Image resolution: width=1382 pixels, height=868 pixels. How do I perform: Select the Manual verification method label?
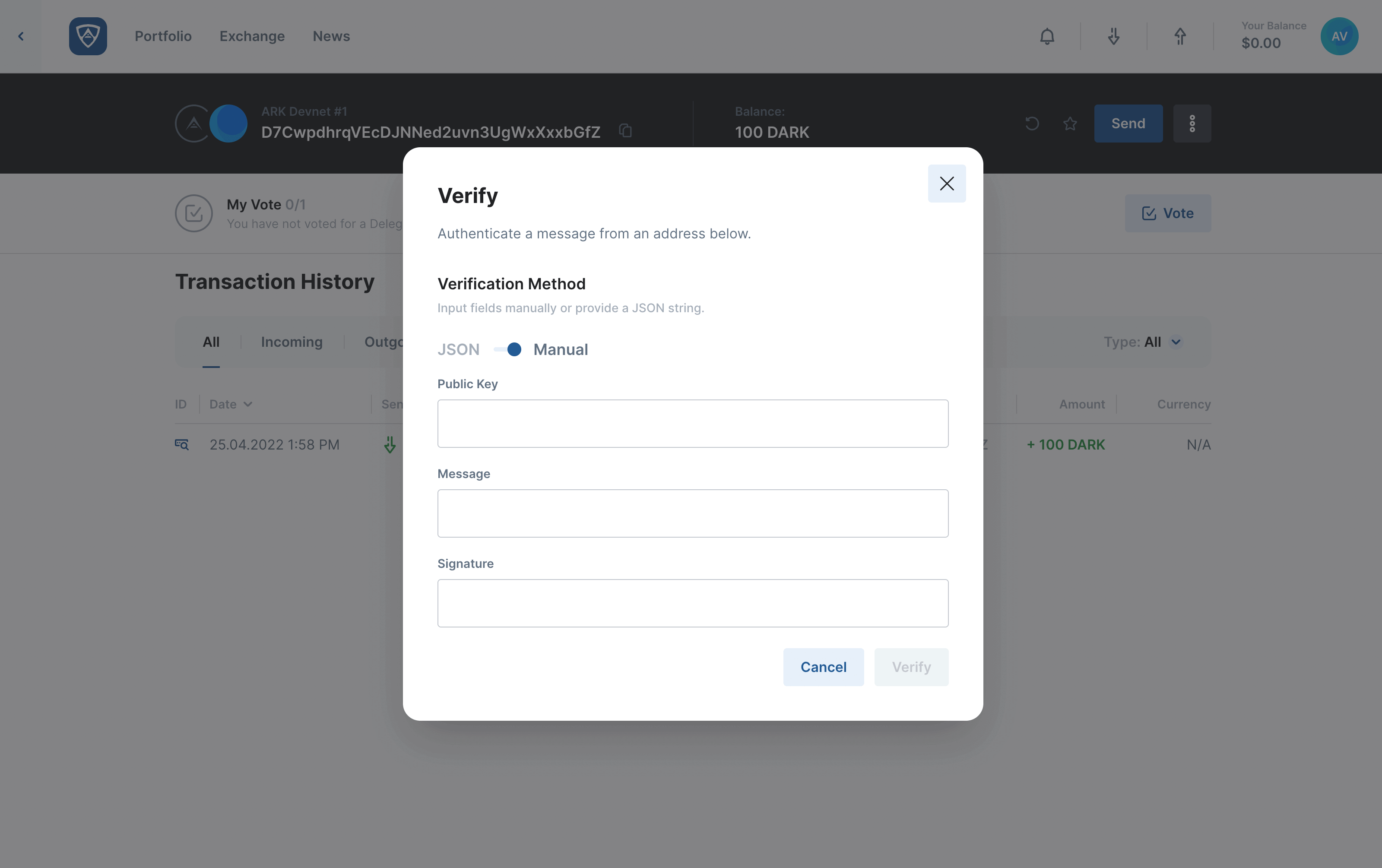click(x=561, y=349)
